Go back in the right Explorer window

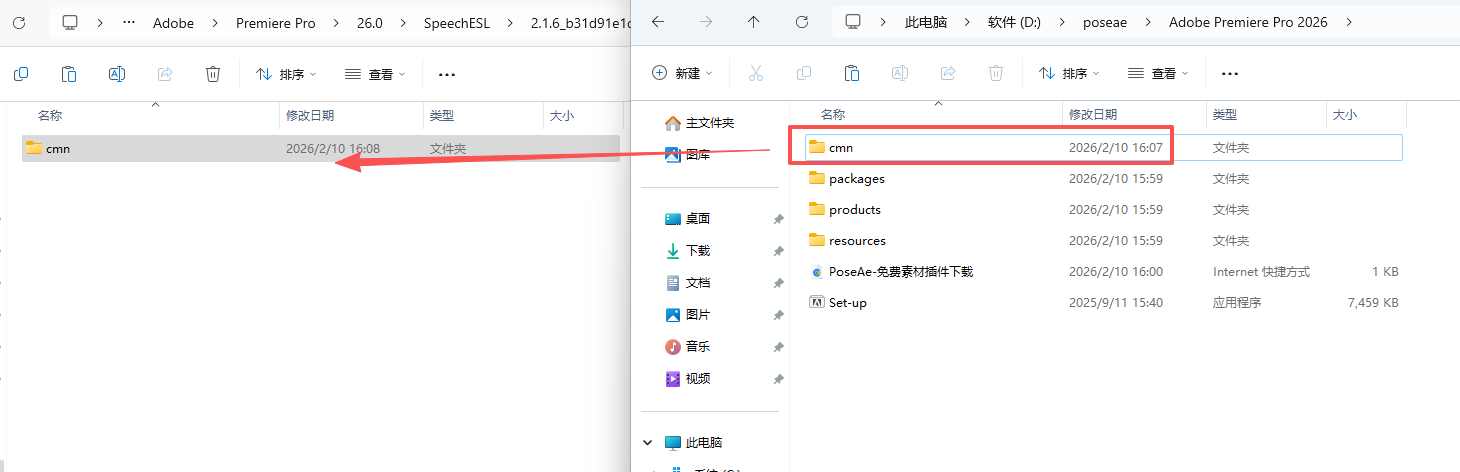coord(657,22)
